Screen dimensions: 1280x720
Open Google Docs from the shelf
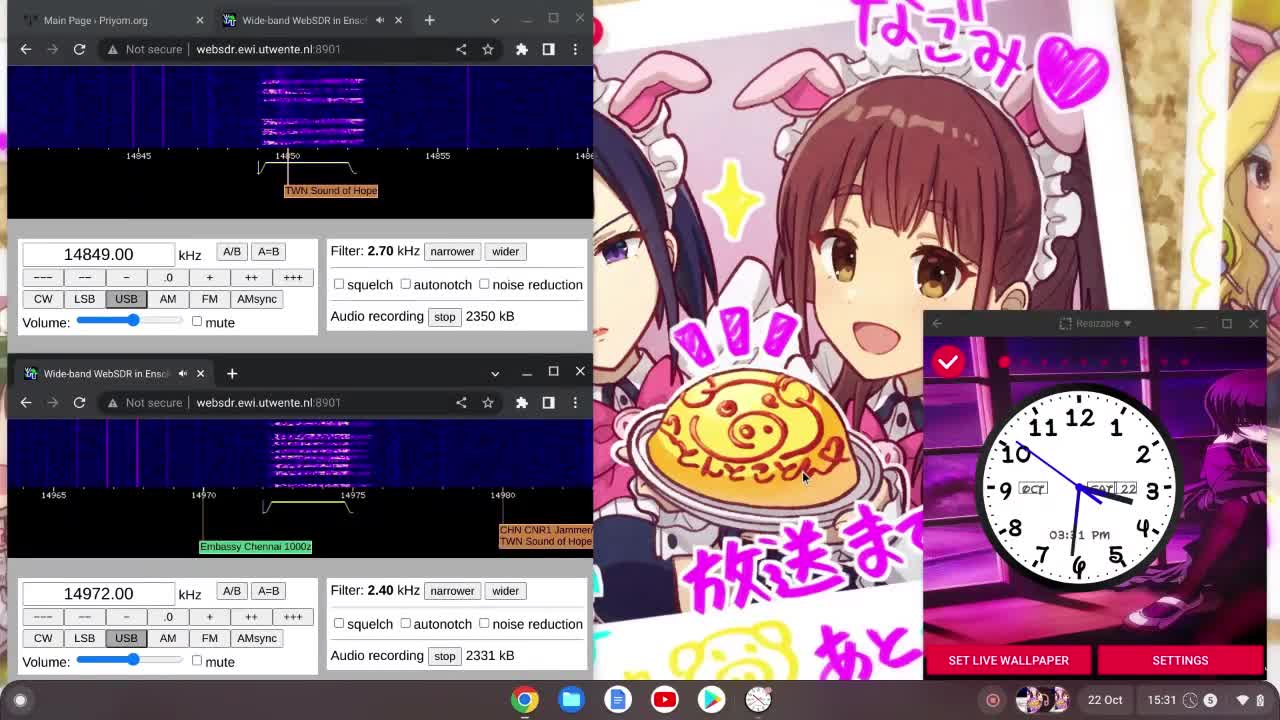(x=618, y=700)
